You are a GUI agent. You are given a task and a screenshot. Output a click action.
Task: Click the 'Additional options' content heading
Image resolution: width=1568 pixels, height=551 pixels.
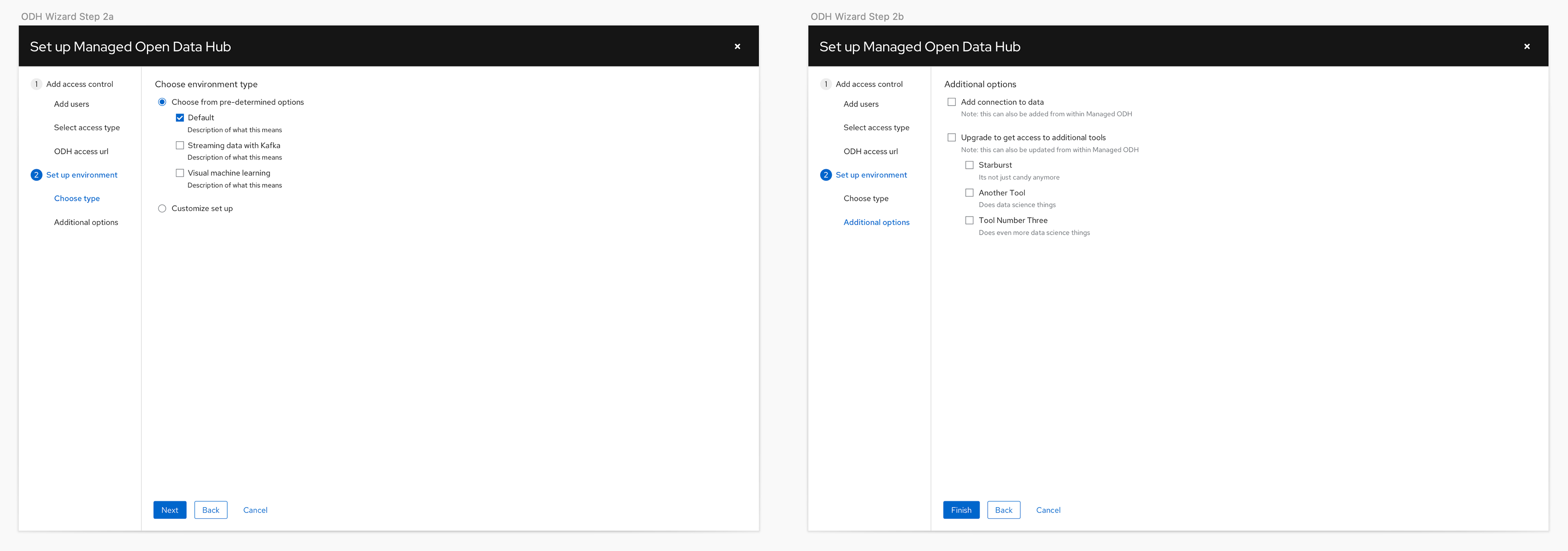(x=980, y=84)
